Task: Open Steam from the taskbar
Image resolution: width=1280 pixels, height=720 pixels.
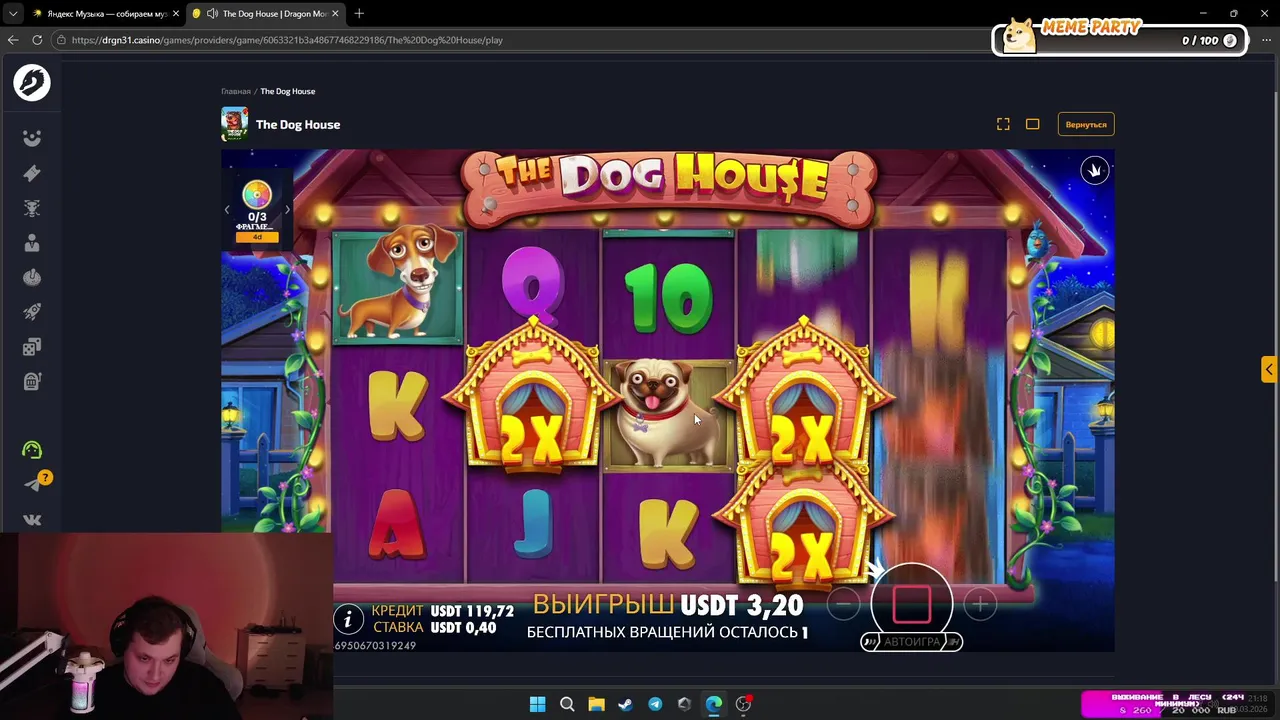Action: point(625,704)
